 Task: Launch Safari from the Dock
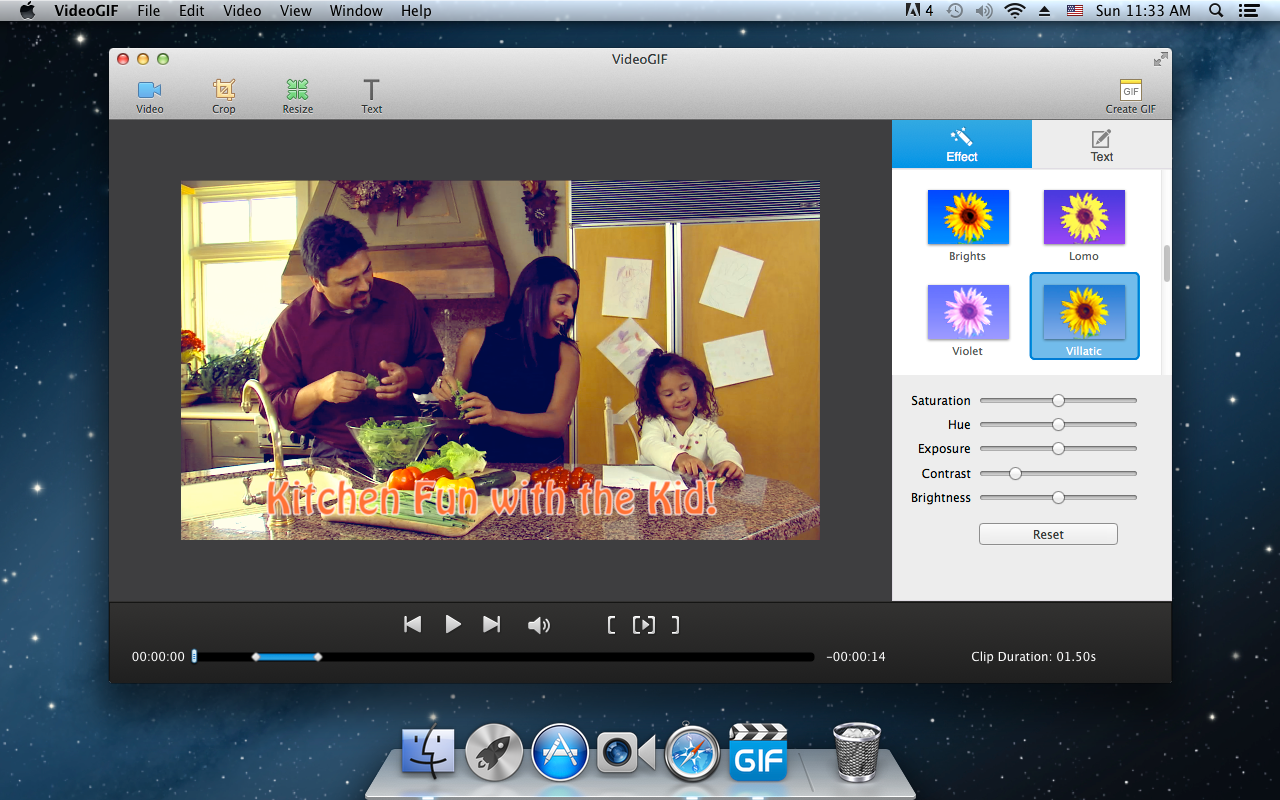tap(692, 752)
